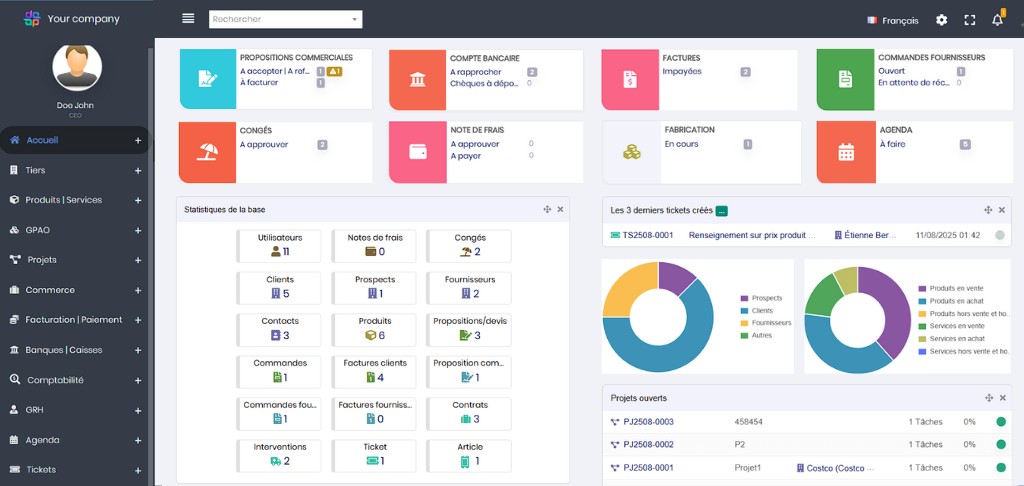The width and height of the screenshot is (1024, 486).
Task: Close the Statistiques de la base widget
Action: click(x=560, y=209)
